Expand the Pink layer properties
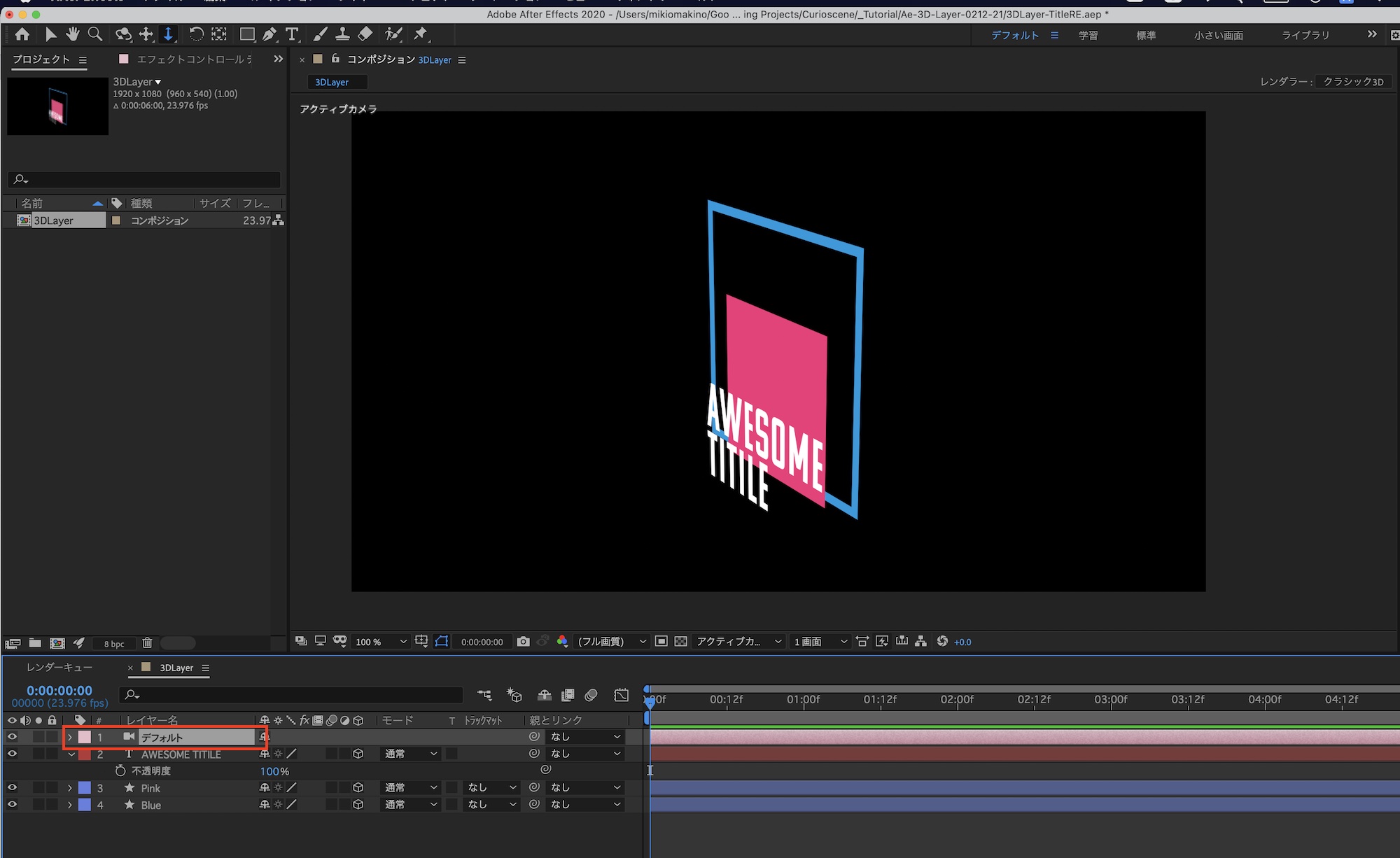The width and height of the screenshot is (1400, 858). tap(70, 788)
